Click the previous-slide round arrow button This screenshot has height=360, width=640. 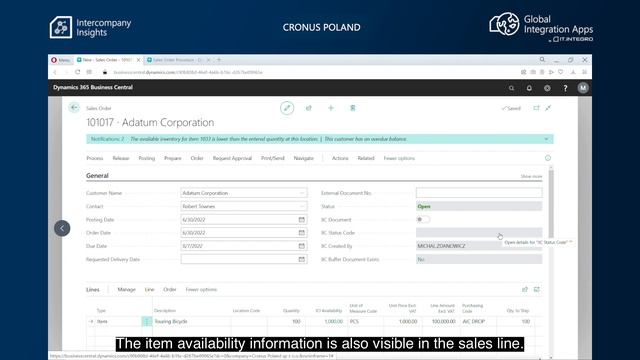coord(62,228)
